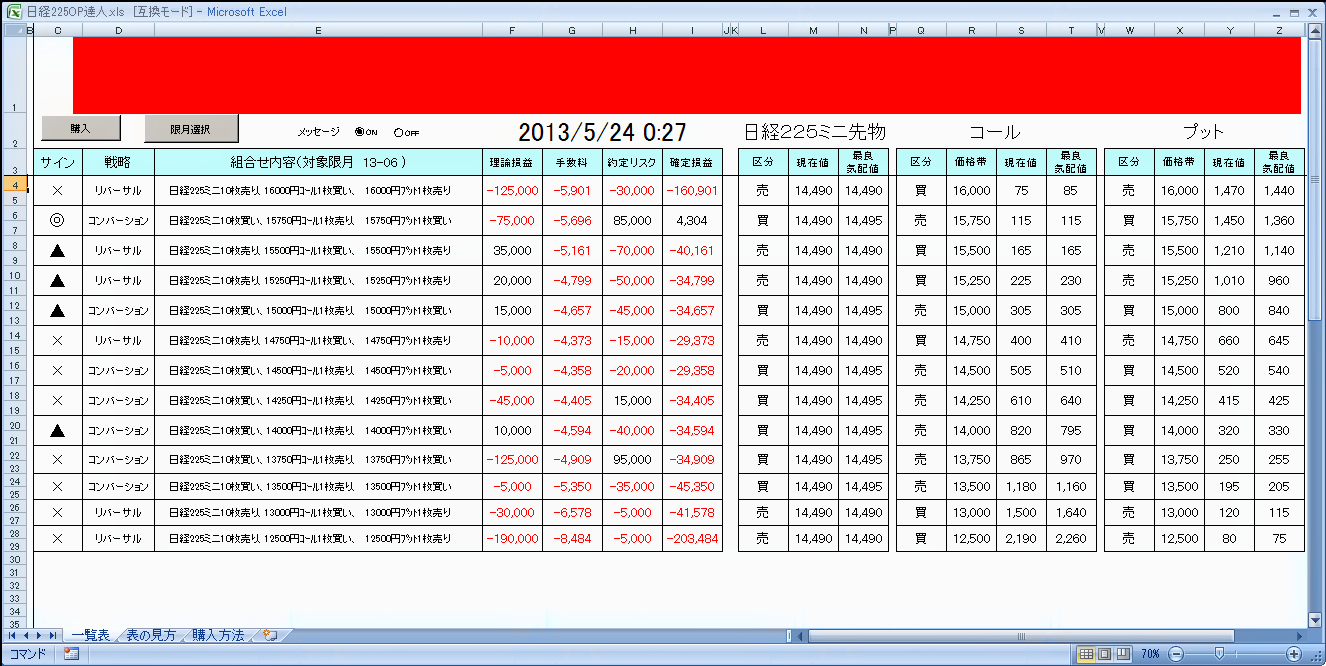Select row 4 header
Screen dimensions: 1326x666
click(16, 184)
